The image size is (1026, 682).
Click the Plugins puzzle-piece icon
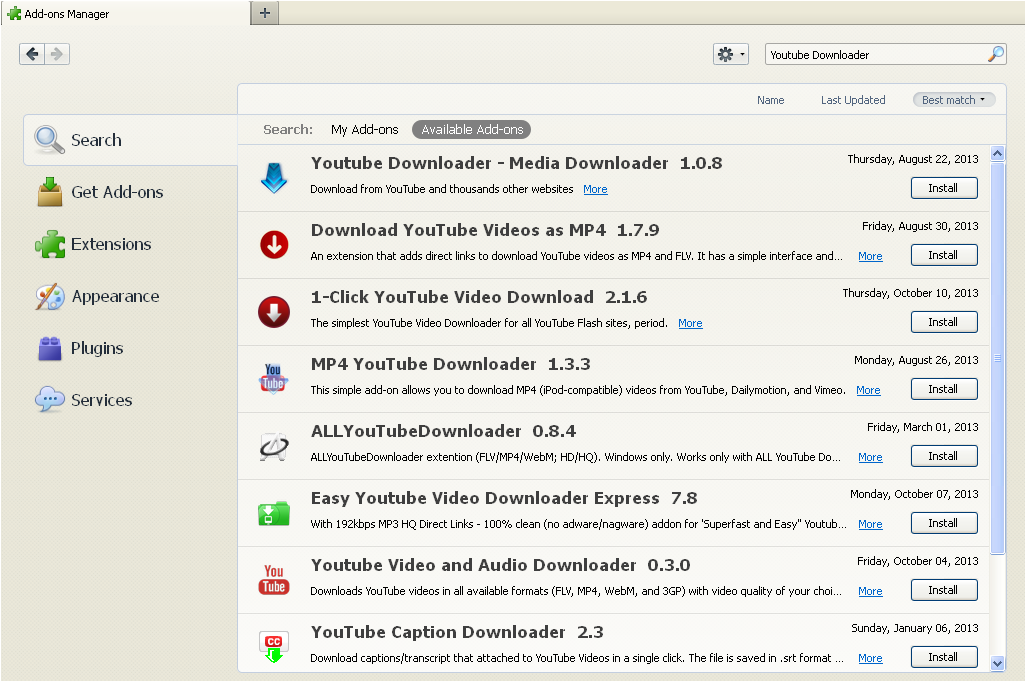click(50, 348)
